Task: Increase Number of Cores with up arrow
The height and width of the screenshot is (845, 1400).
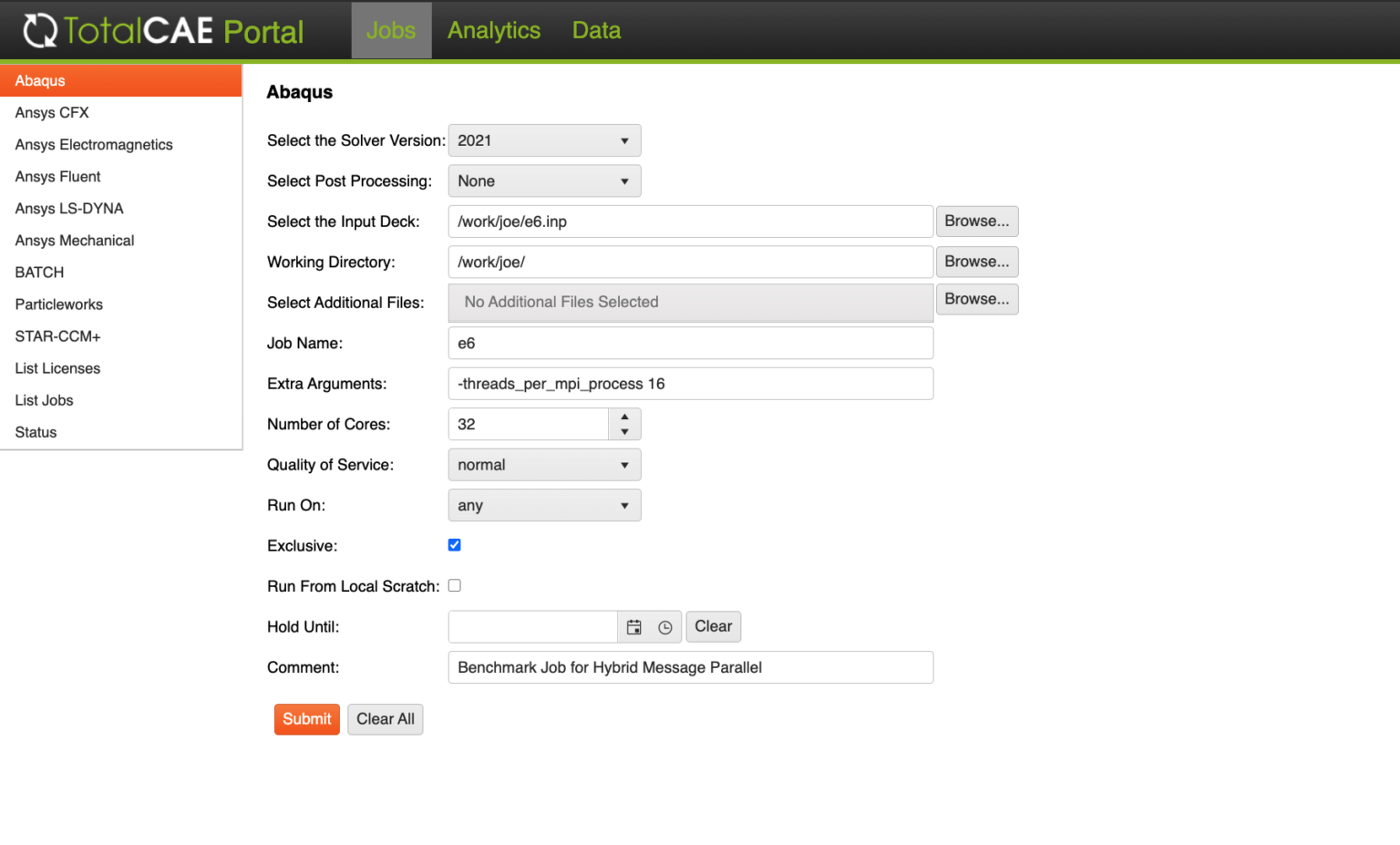Action: tap(624, 417)
